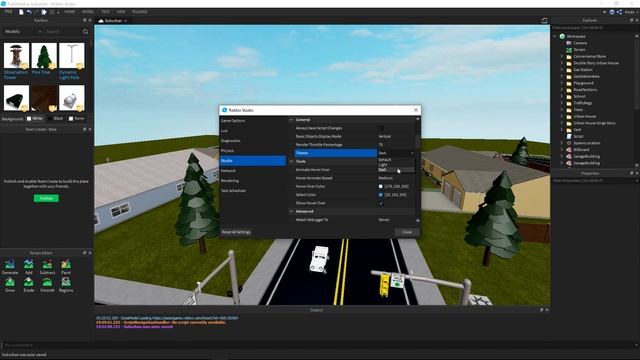Click the Close button in settings dialog
640x360 pixels.
407,232
